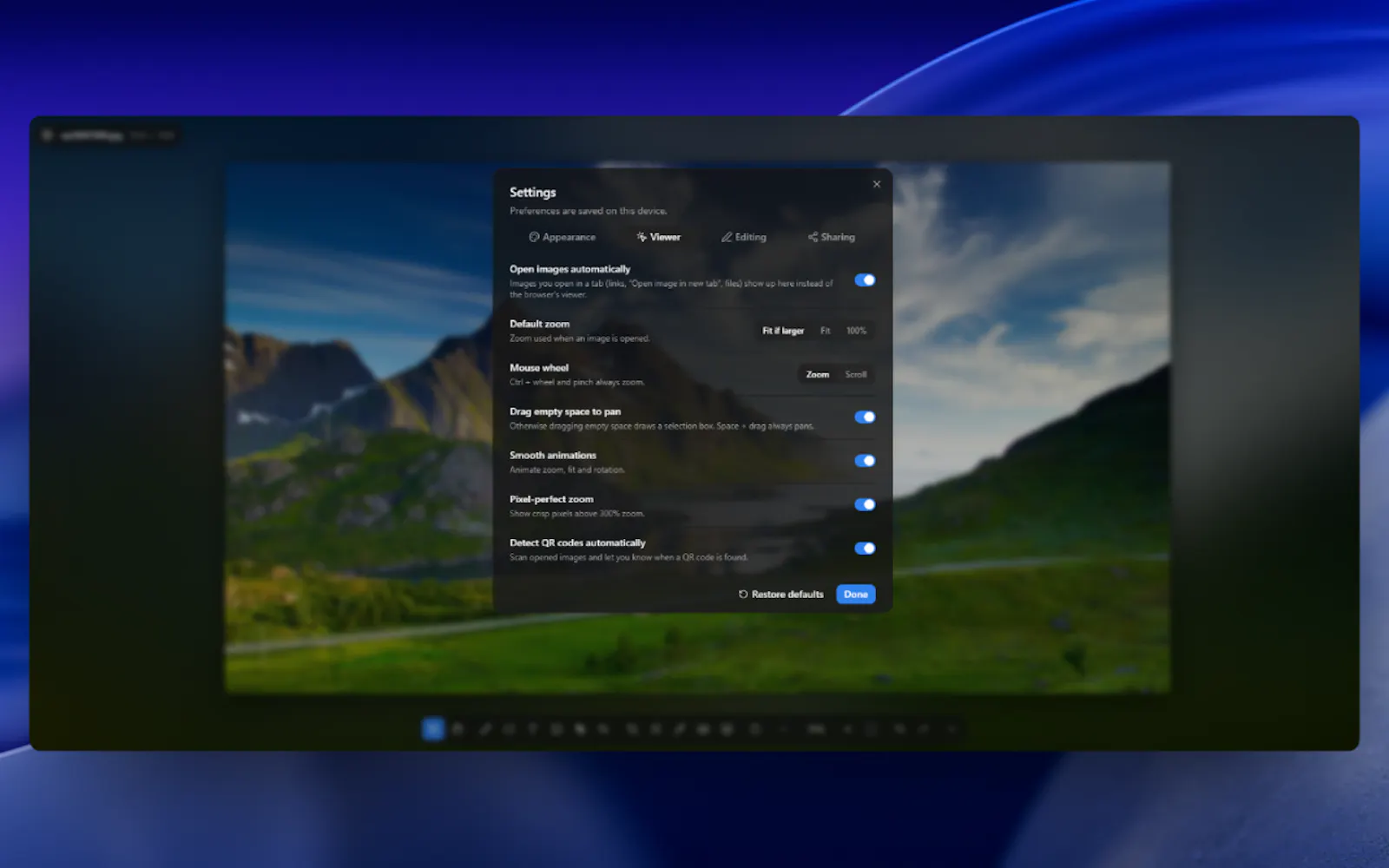Set default zoom to Fit
Image resolution: width=1389 pixels, height=868 pixels.
tap(826, 331)
